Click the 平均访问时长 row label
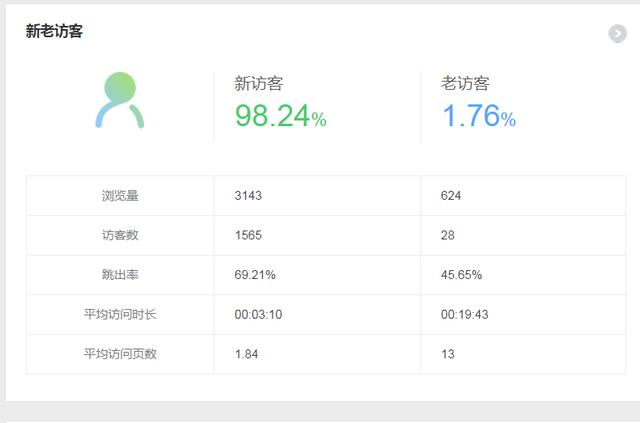This screenshot has width=640, height=423. (120, 314)
